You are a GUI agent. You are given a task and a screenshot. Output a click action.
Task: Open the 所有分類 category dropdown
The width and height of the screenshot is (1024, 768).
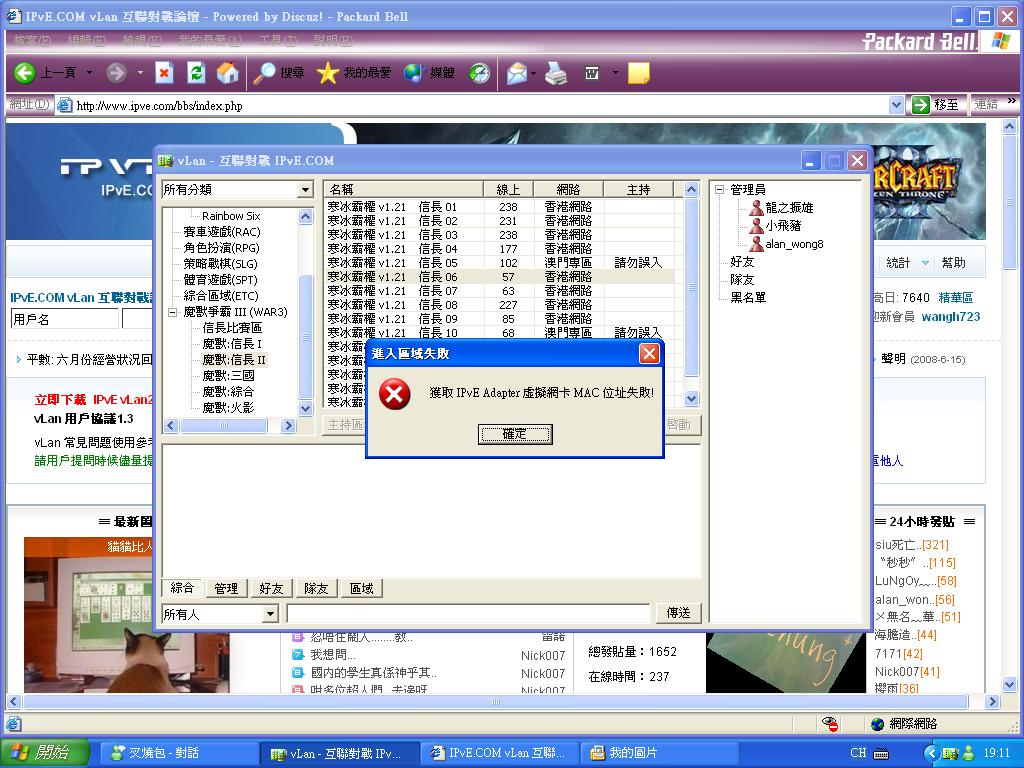[305, 190]
